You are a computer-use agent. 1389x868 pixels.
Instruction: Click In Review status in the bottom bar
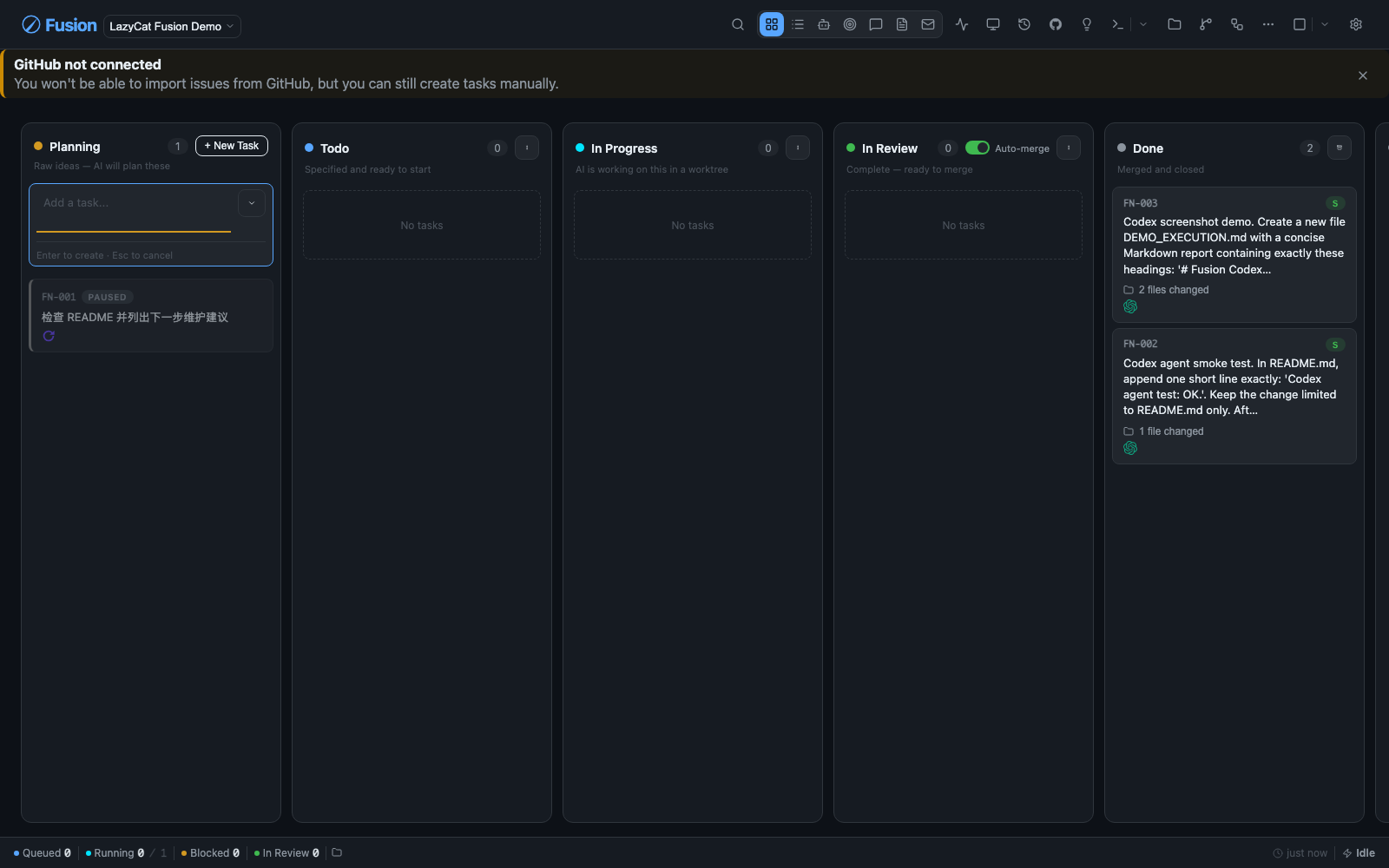(x=286, y=853)
